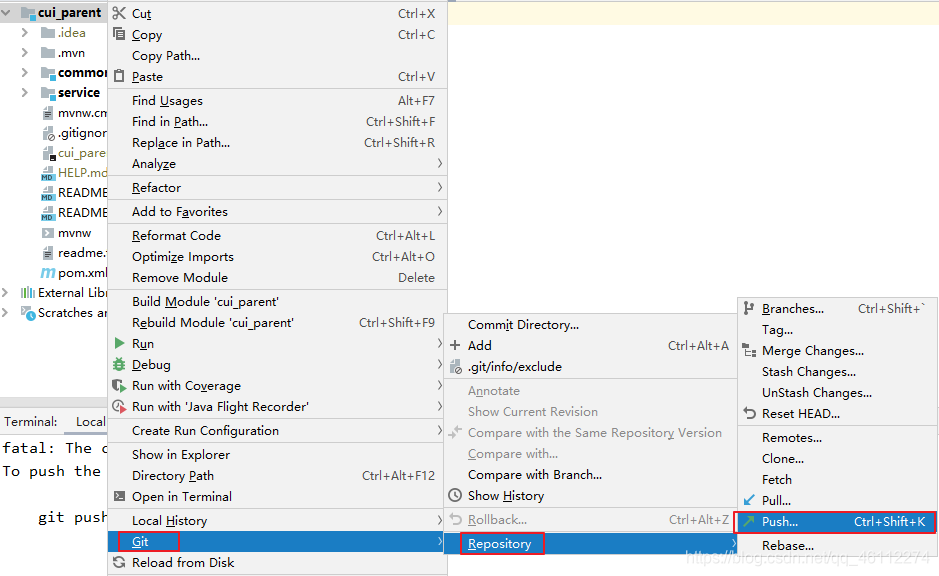
Task: Click the Paste clipboard icon
Action: coord(119,76)
